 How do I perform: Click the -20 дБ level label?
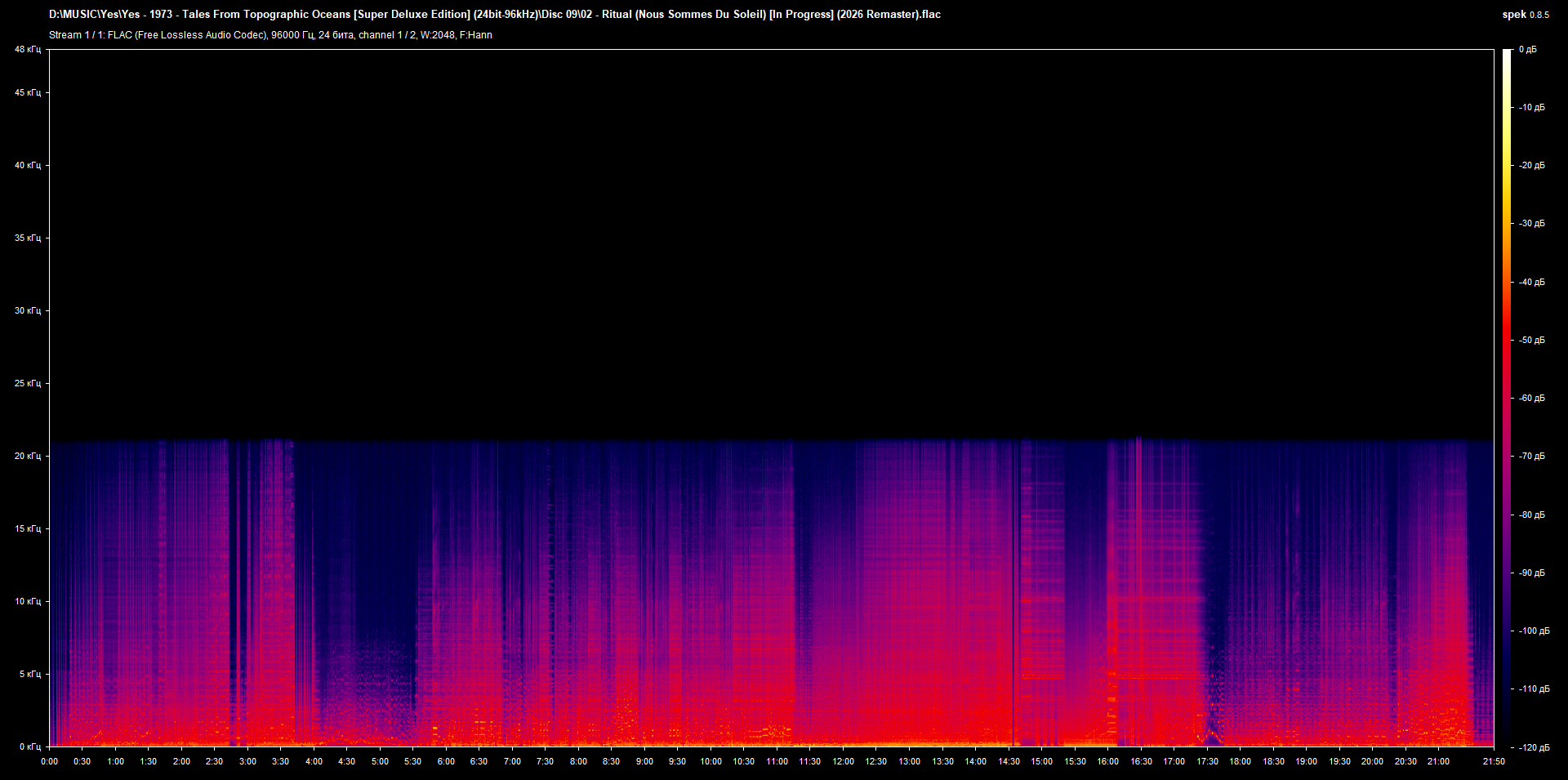point(1532,166)
